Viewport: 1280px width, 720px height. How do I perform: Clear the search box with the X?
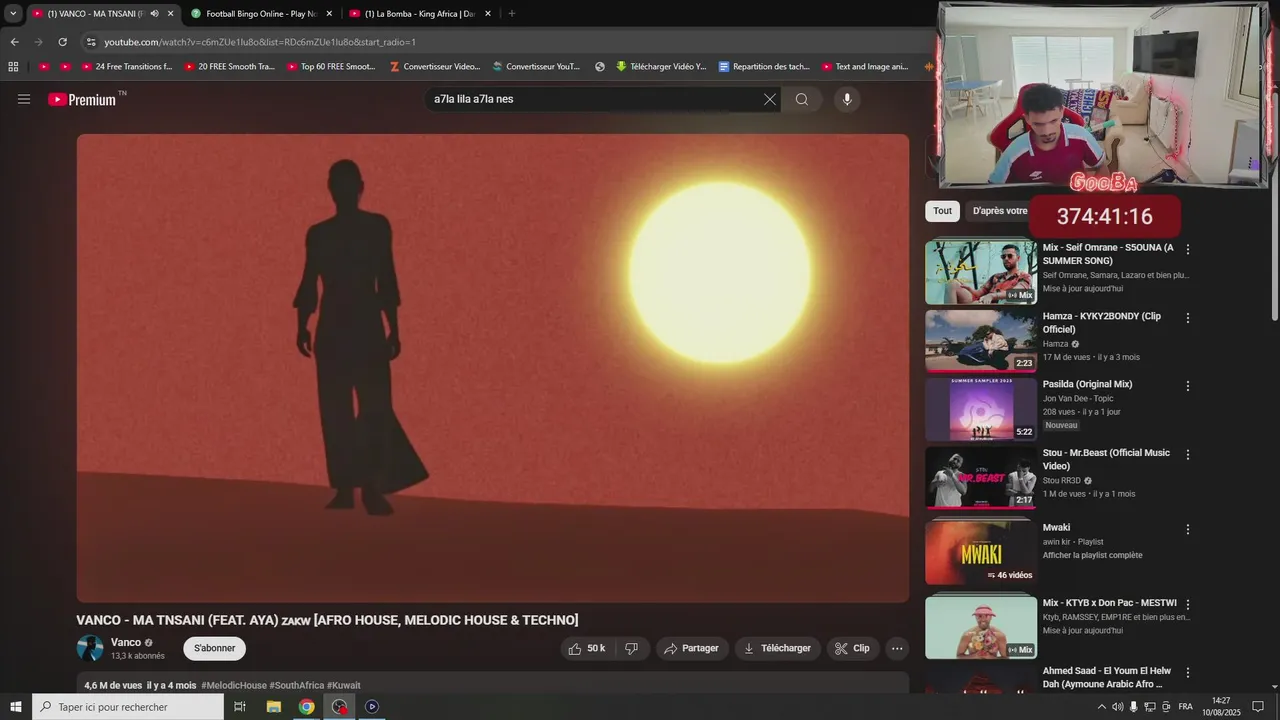tap(769, 99)
